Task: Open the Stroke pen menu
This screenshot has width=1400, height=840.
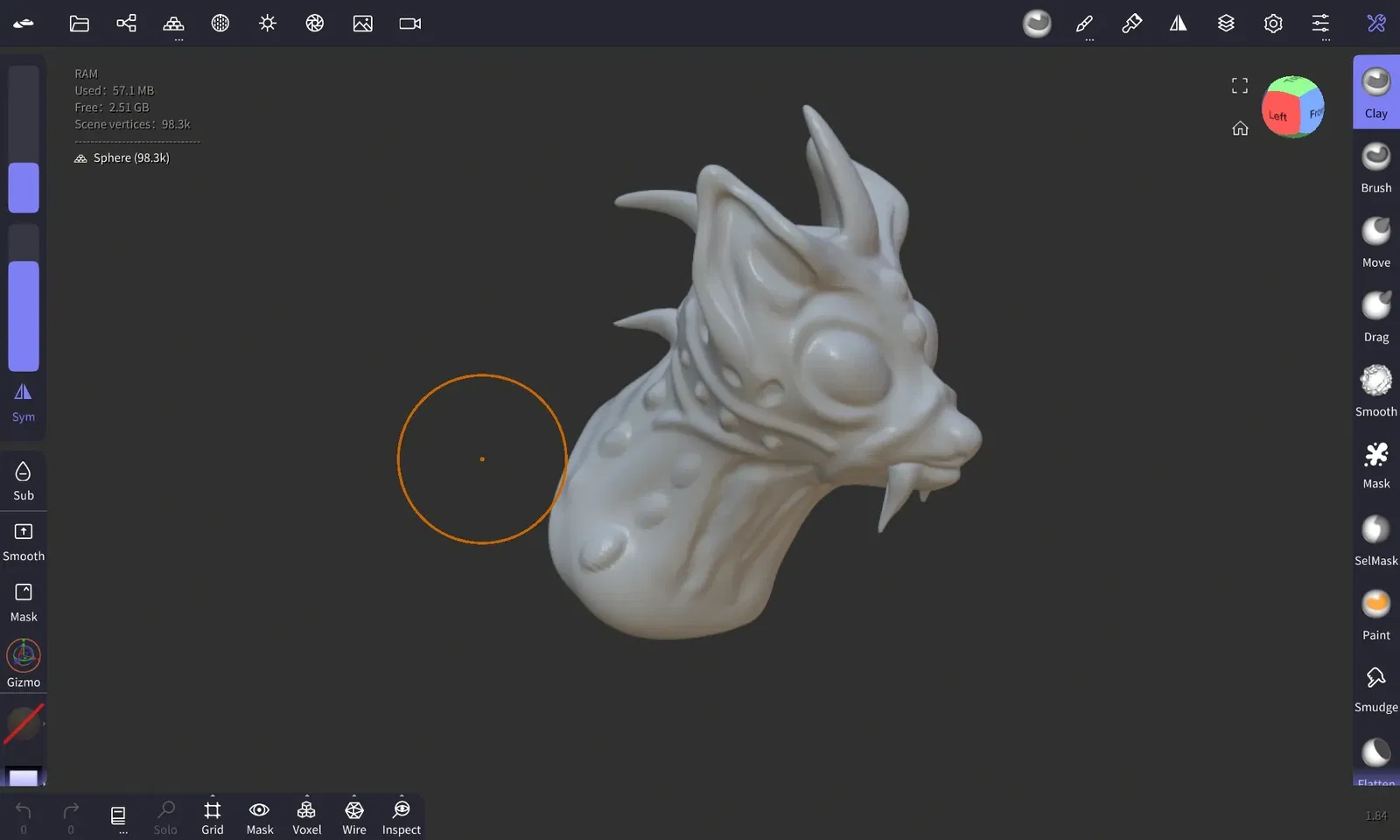Action: point(1085,24)
